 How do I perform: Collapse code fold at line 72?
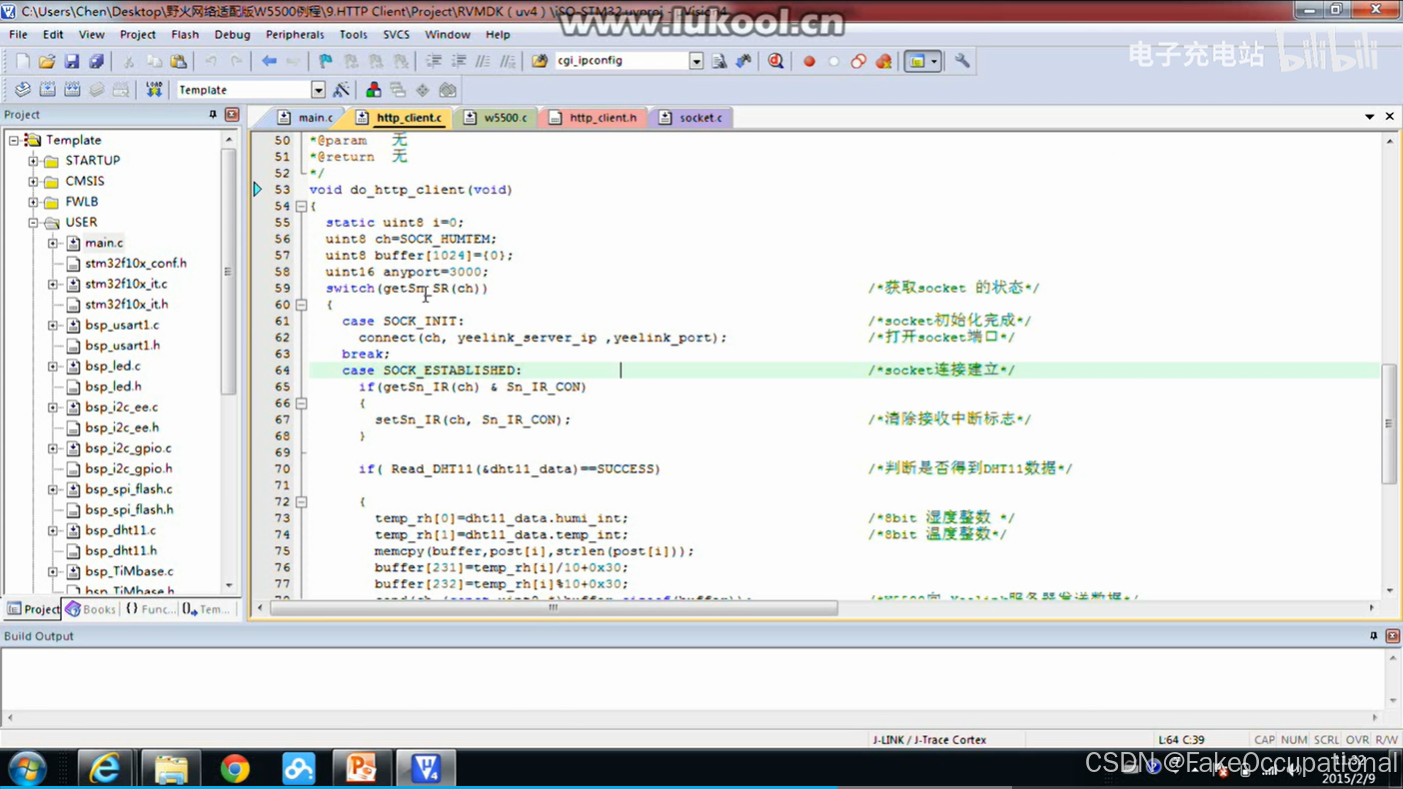(301, 502)
